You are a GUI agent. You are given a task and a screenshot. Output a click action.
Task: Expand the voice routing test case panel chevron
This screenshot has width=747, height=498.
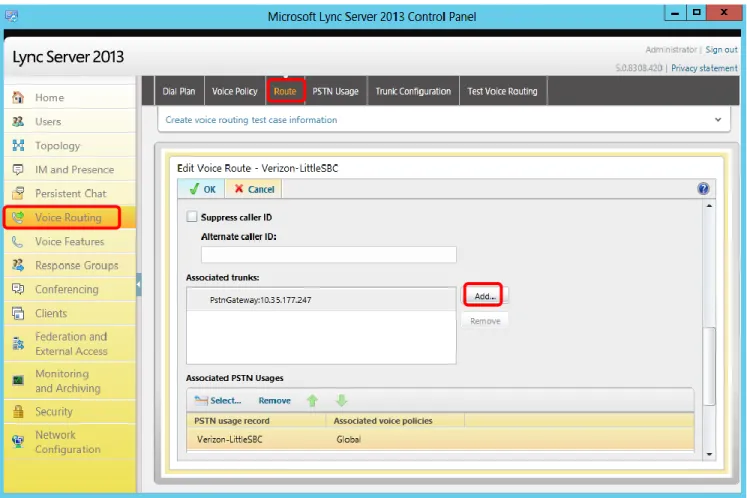click(x=718, y=120)
